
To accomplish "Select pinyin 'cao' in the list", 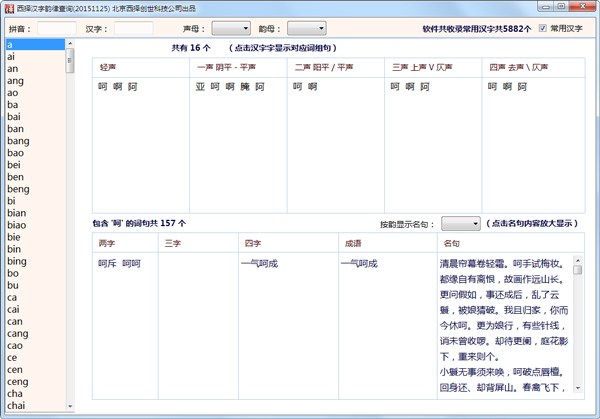I will pos(35,346).
